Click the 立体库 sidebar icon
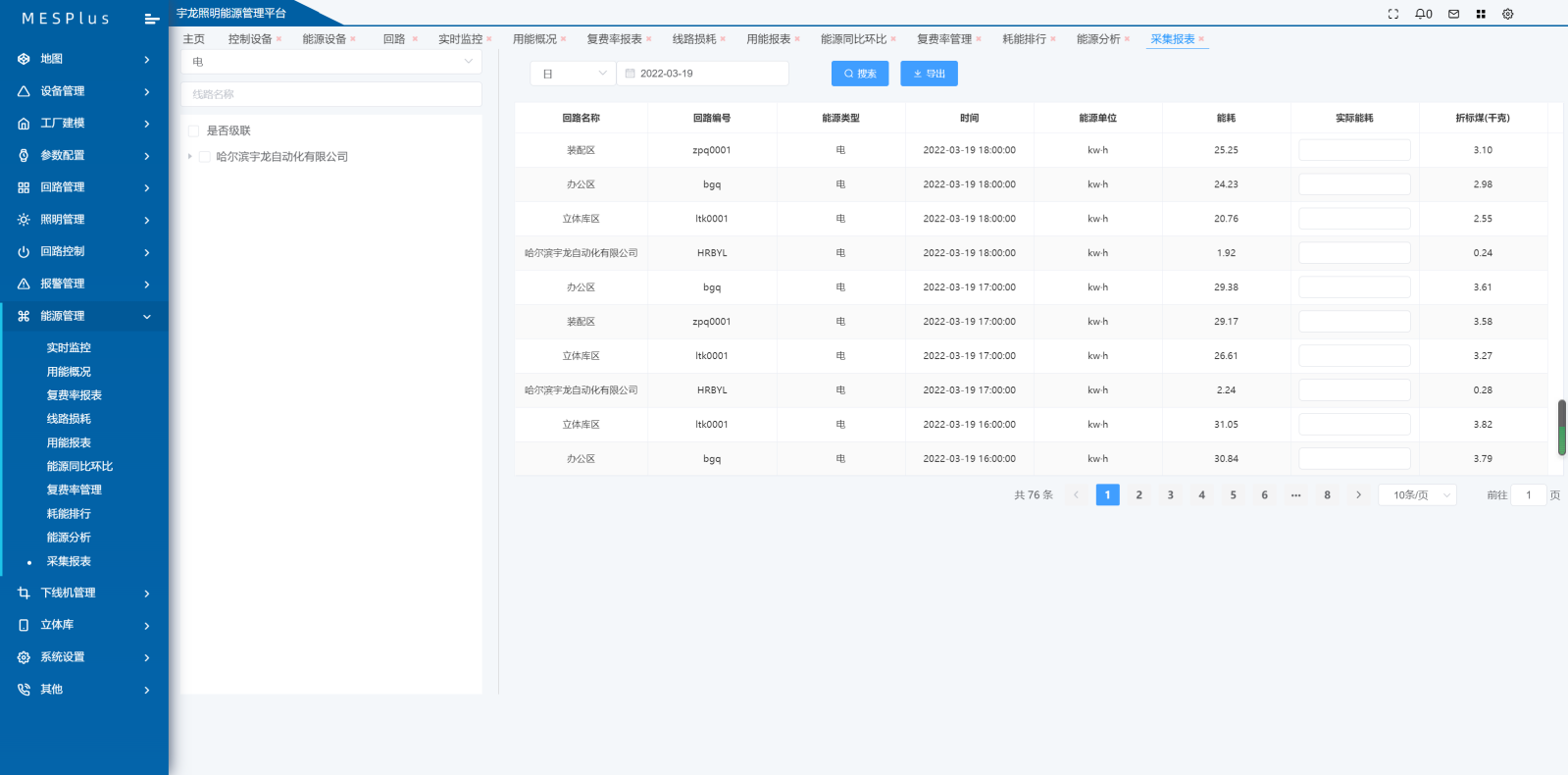The image size is (1568, 775). [24, 625]
